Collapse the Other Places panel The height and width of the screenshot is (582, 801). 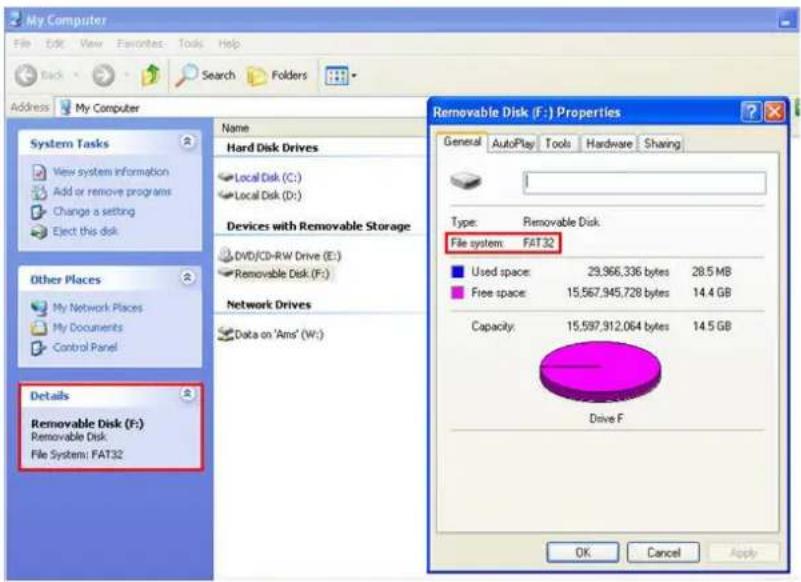point(187,277)
